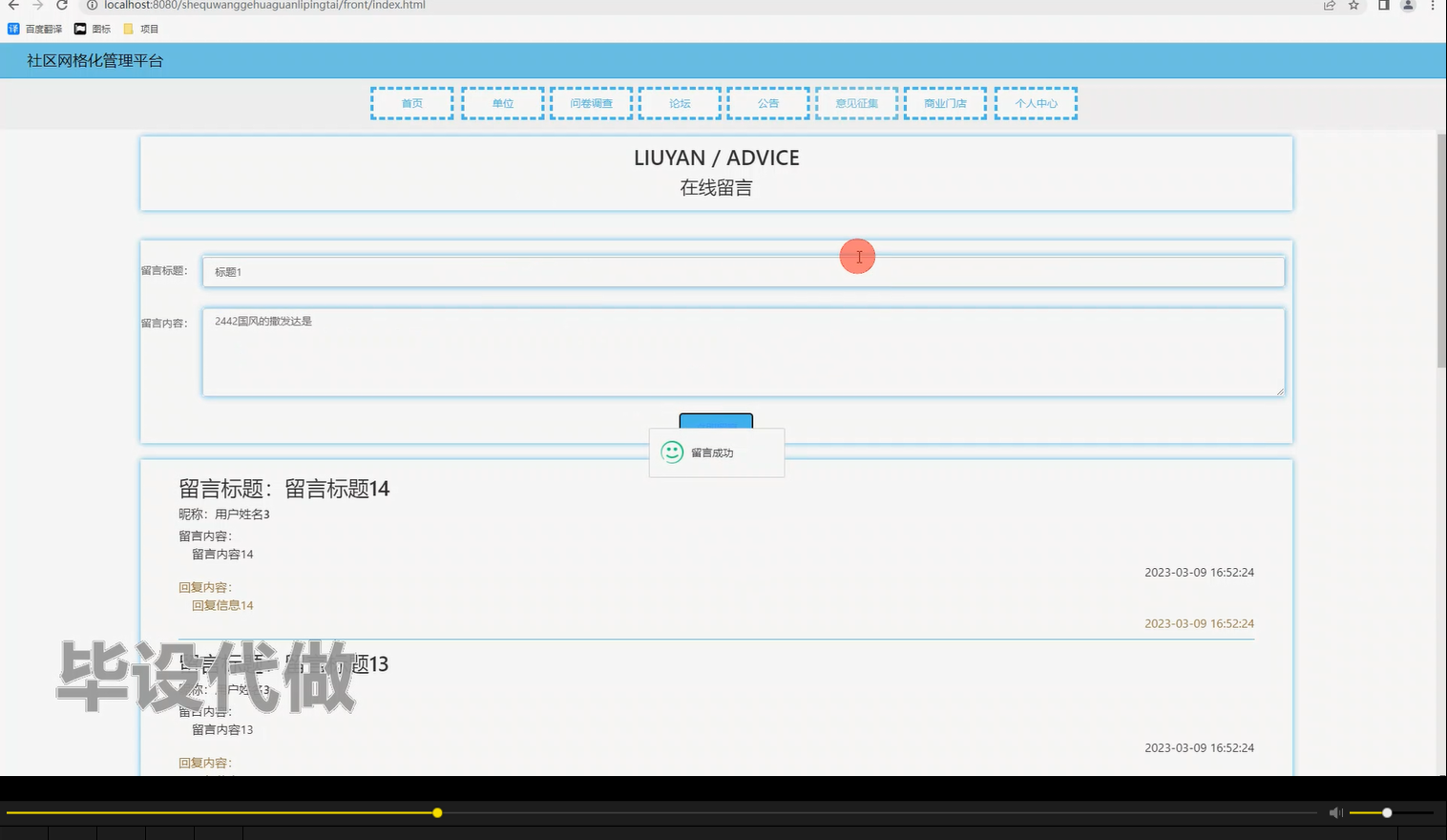This screenshot has width=1447, height=840.
Task: Open the browser three-dot menu
Action: 1433,6
